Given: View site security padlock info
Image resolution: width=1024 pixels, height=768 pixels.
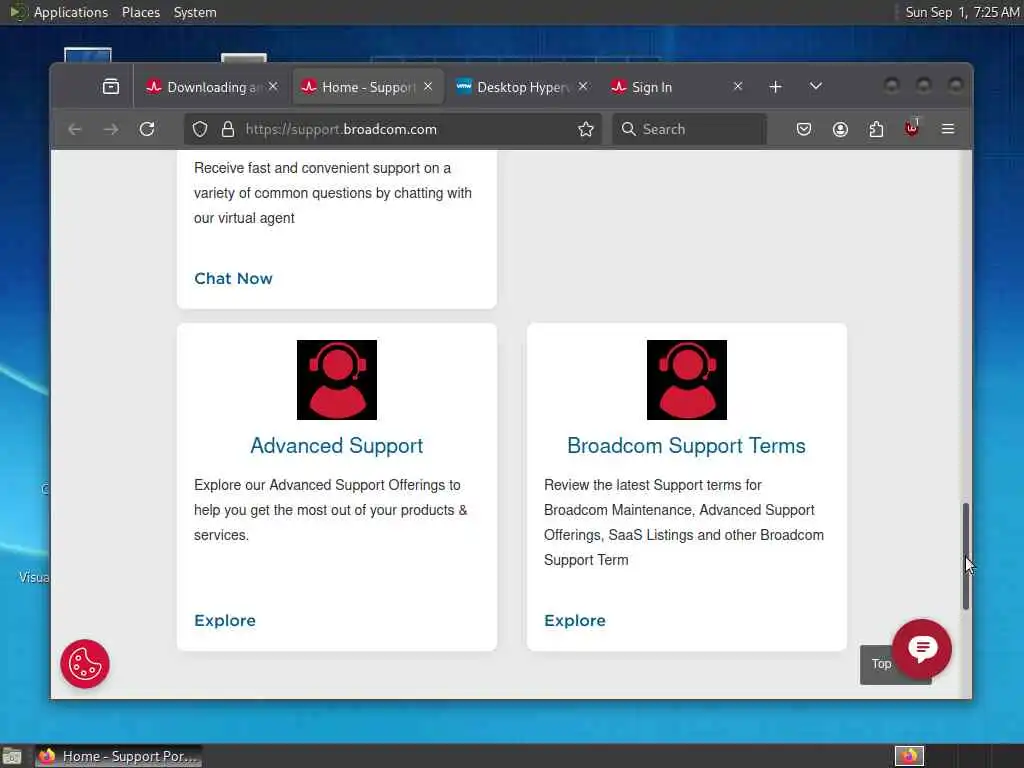Looking at the screenshot, I should click(227, 129).
